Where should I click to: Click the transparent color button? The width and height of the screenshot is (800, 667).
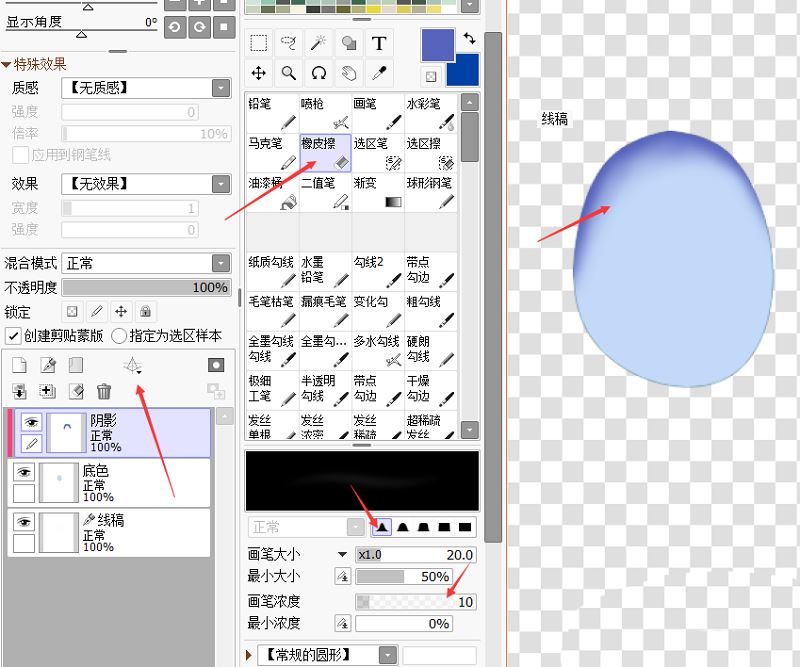point(431,77)
